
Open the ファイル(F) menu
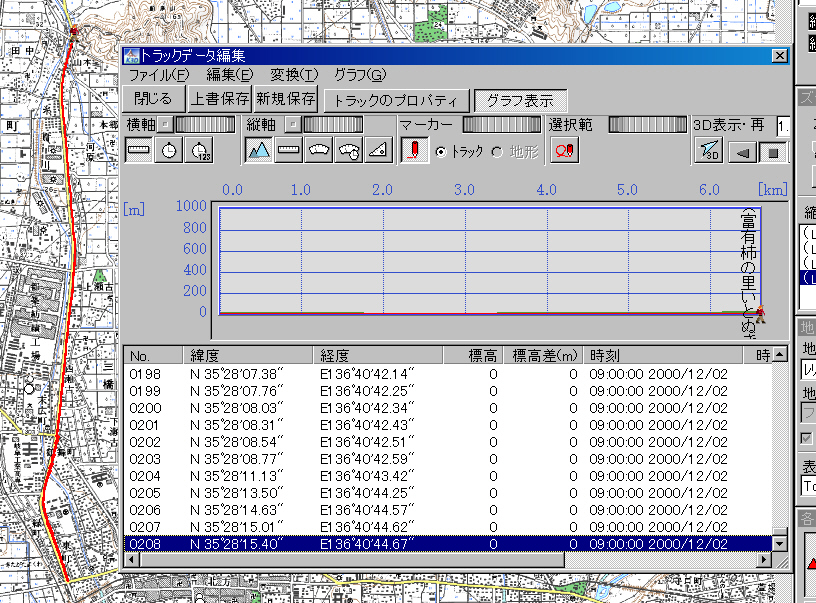(158, 75)
